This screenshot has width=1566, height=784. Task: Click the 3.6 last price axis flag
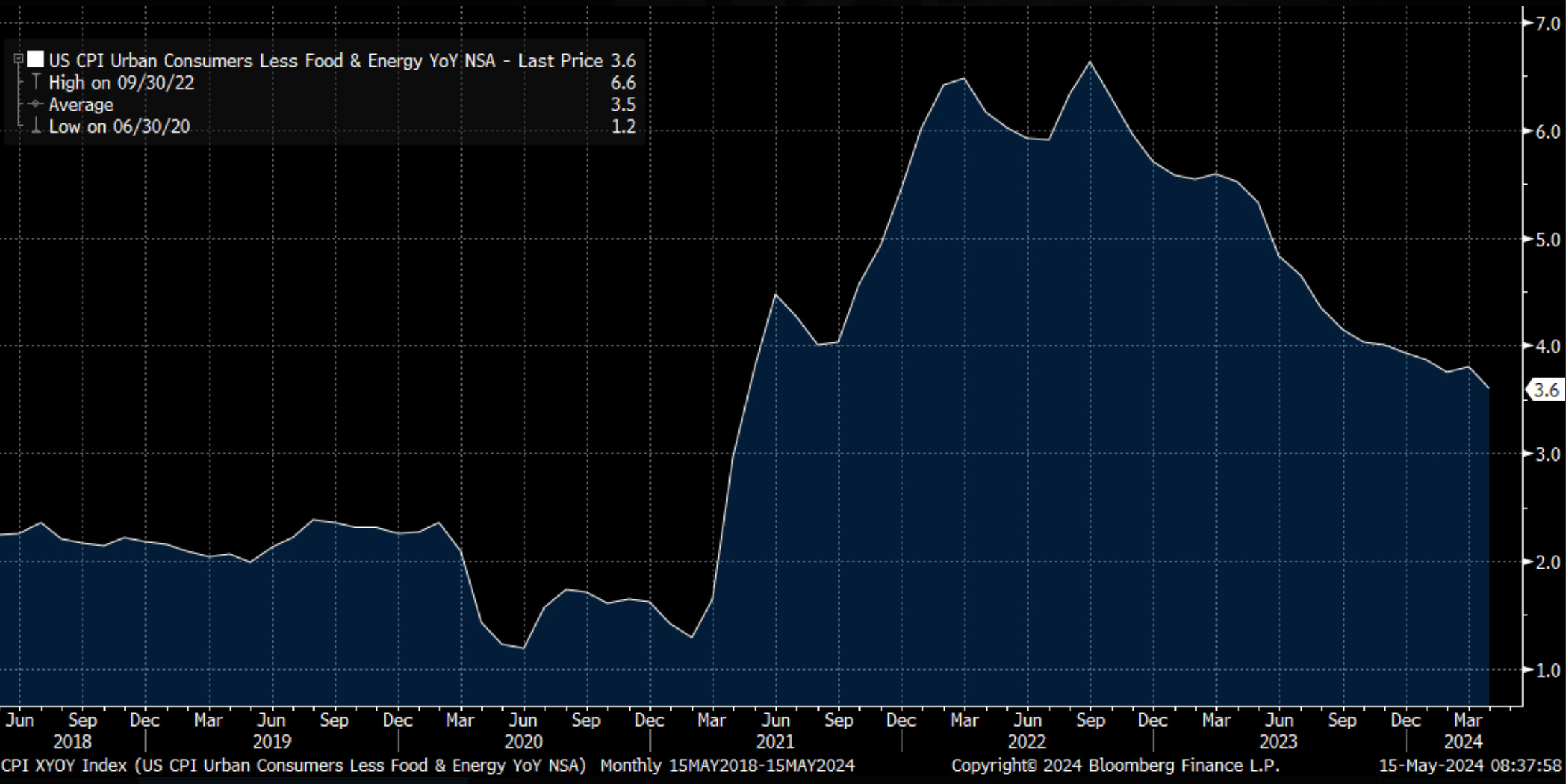1546,391
